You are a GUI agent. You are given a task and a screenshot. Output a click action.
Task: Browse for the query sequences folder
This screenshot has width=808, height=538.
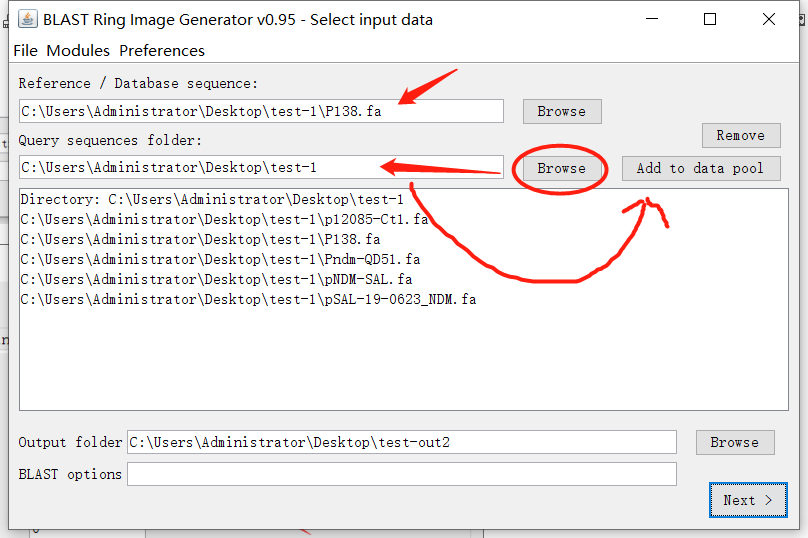561,168
